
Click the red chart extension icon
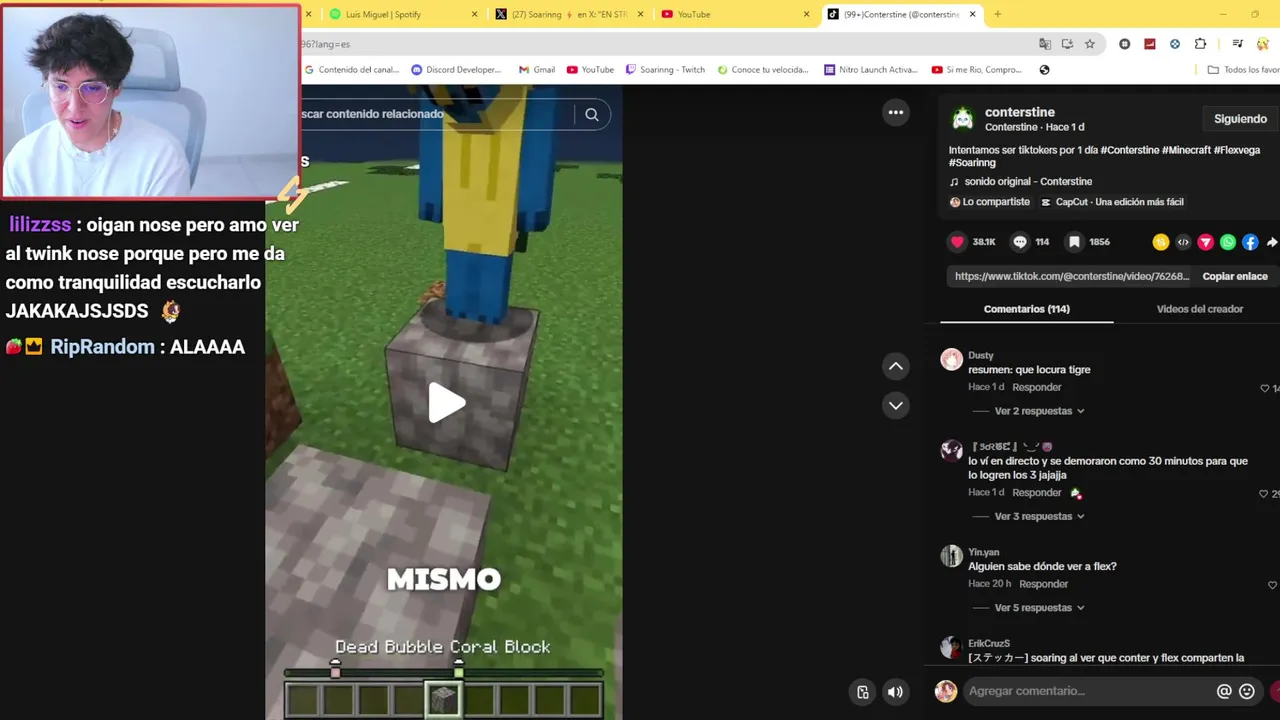[x=1150, y=44]
